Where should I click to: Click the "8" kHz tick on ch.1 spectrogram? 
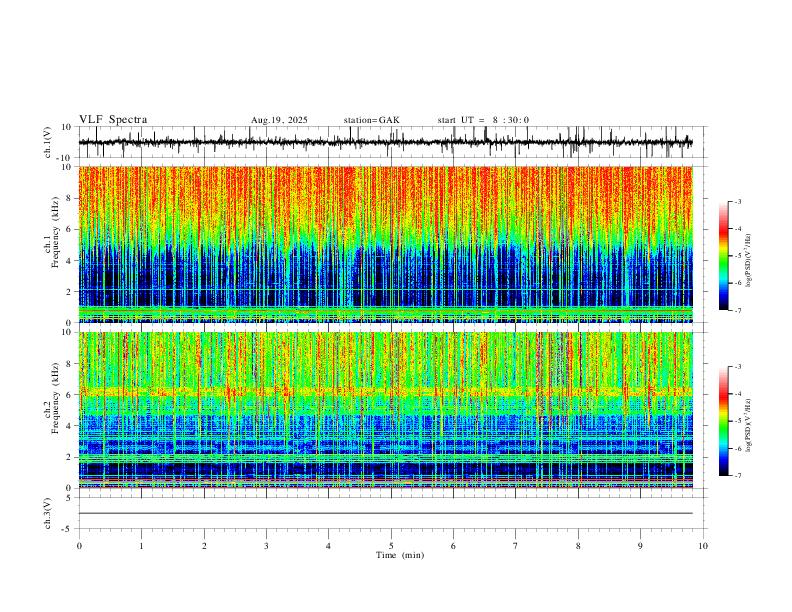pos(70,198)
